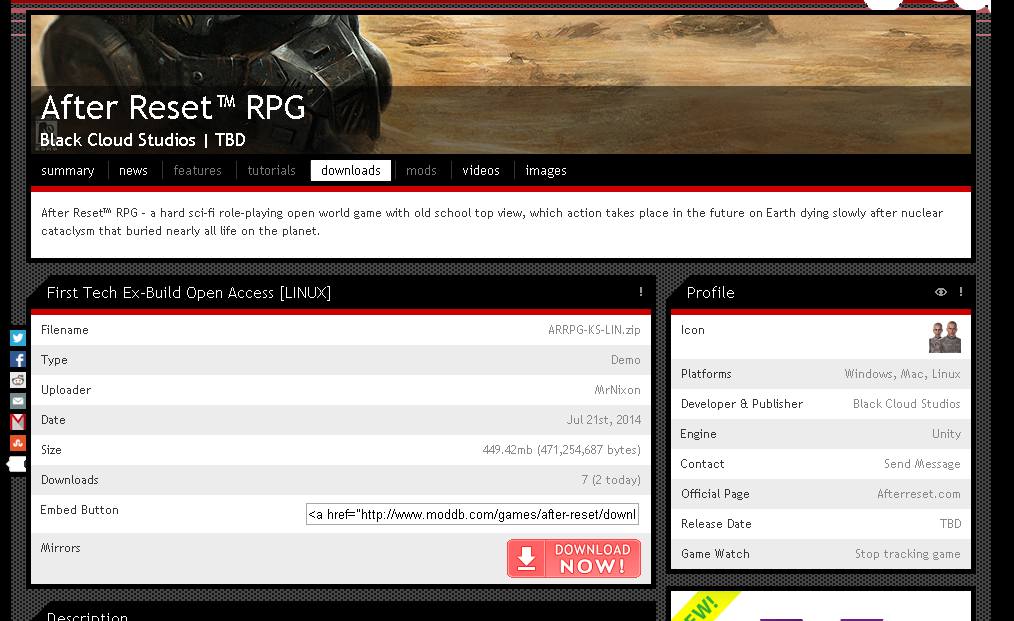Viewport: 1014px width, 621px height.
Task: Share page via the StumbleUpon icon
Action: 17,443
